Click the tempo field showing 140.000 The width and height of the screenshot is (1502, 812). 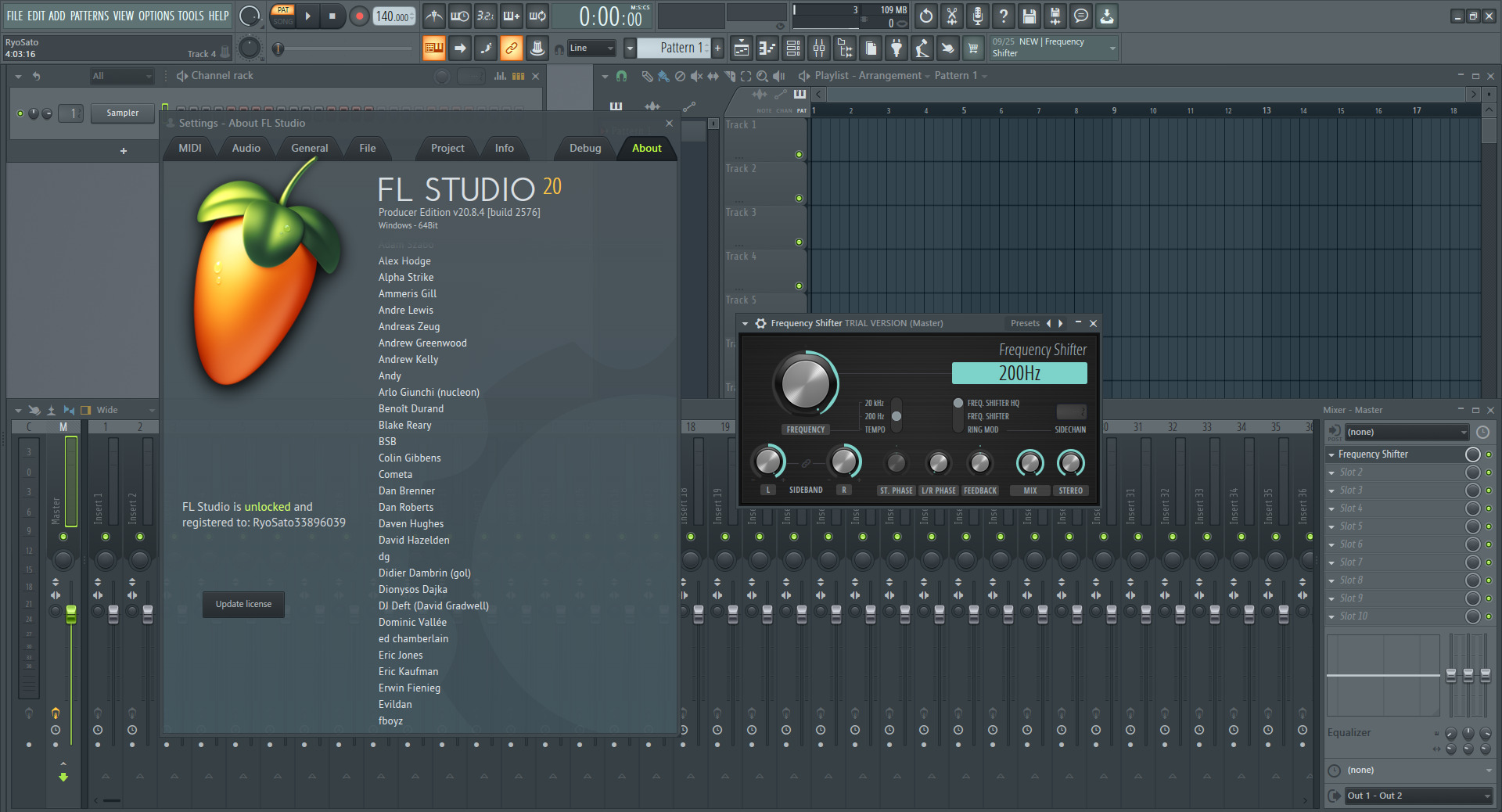click(394, 16)
